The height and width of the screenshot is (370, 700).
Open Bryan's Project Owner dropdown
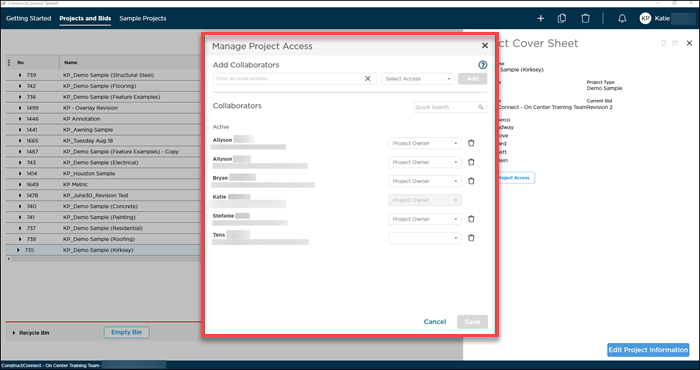425,181
